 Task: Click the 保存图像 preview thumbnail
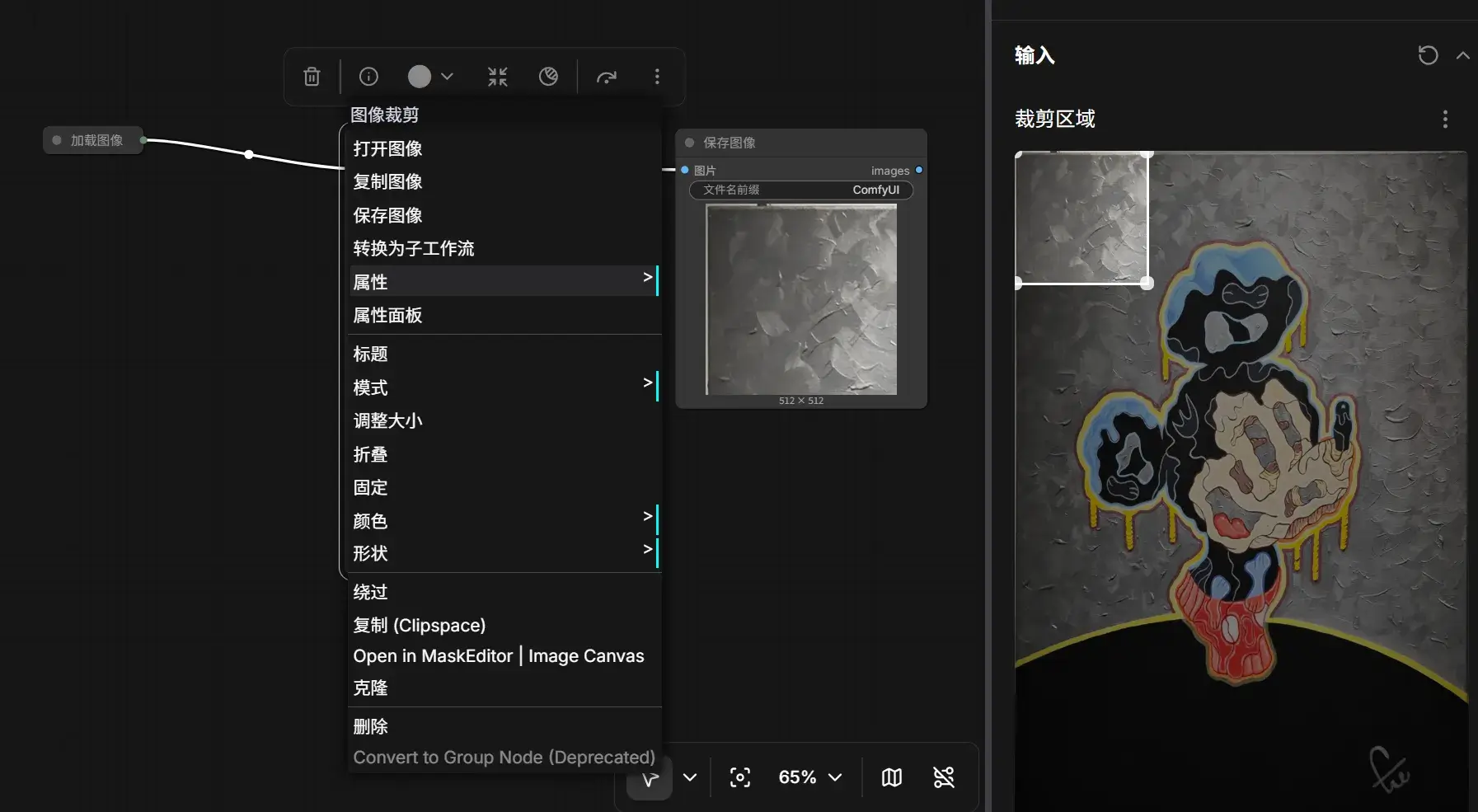tap(801, 299)
